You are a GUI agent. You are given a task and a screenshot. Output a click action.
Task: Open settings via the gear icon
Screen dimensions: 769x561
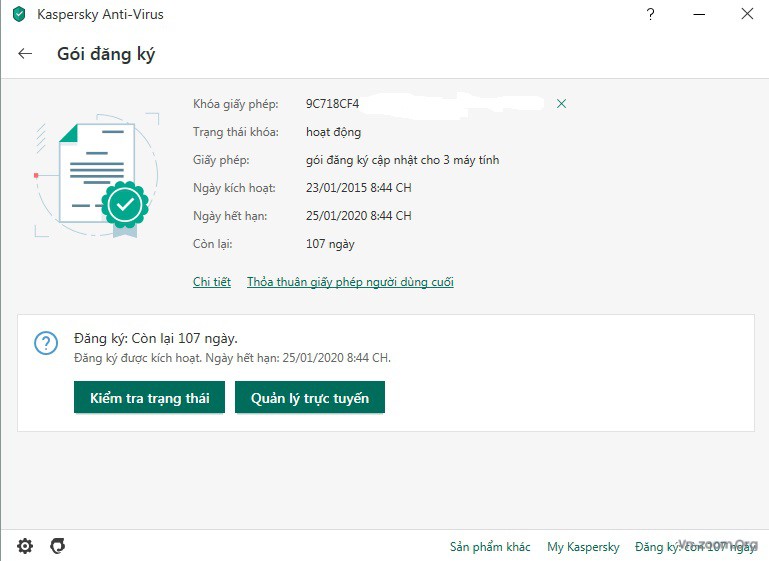coord(25,546)
